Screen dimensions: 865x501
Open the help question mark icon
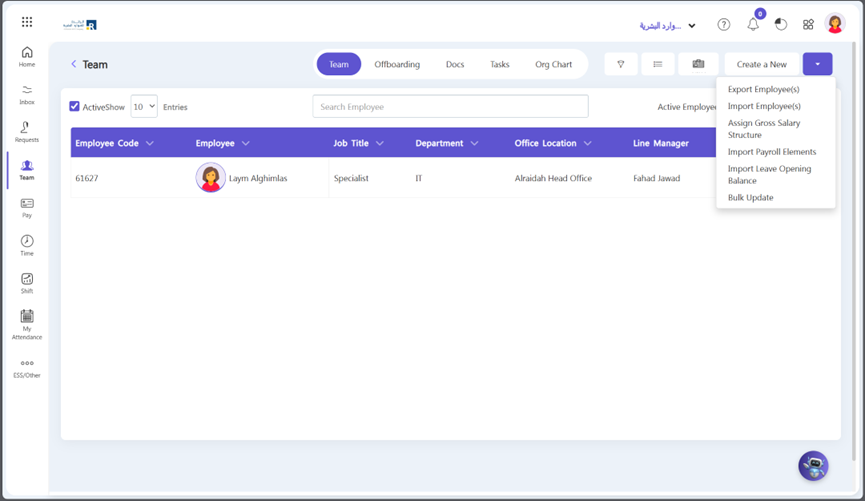tap(724, 25)
